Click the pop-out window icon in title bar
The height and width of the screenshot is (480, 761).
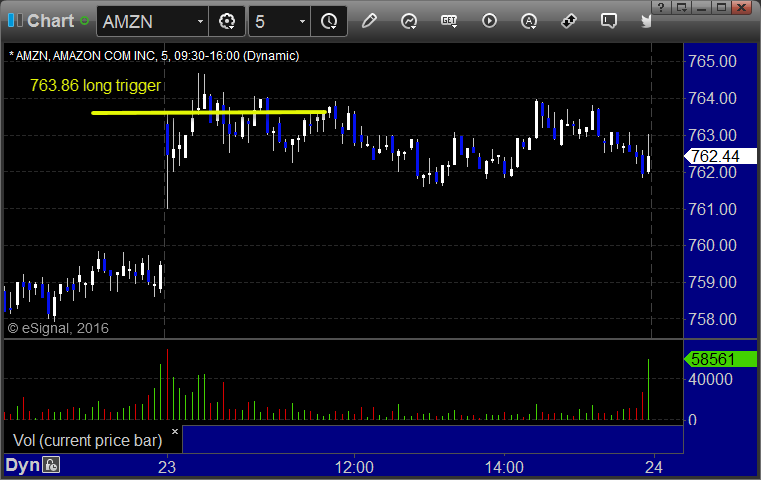682,7
